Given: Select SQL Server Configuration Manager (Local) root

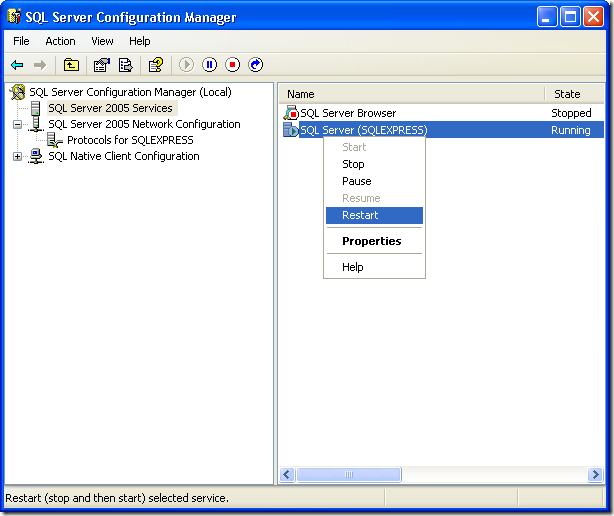Looking at the screenshot, I should click(130, 92).
